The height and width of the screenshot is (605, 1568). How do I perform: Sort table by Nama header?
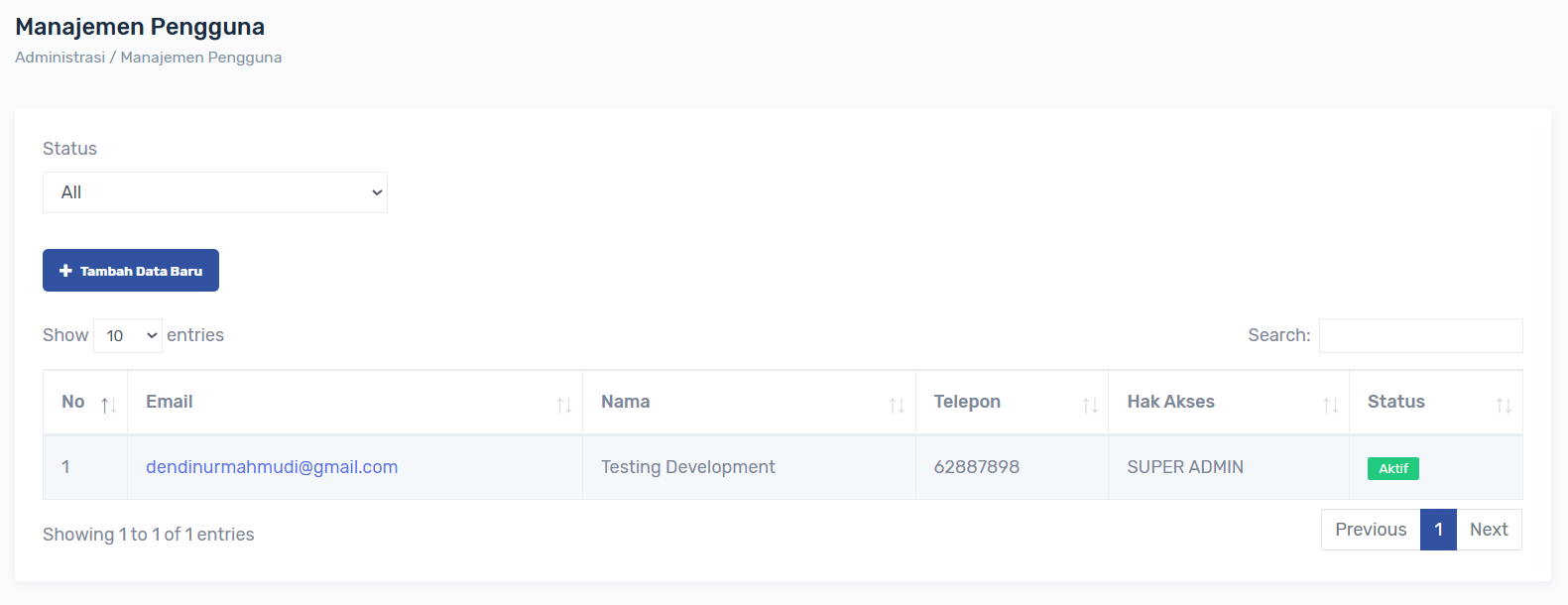[626, 402]
